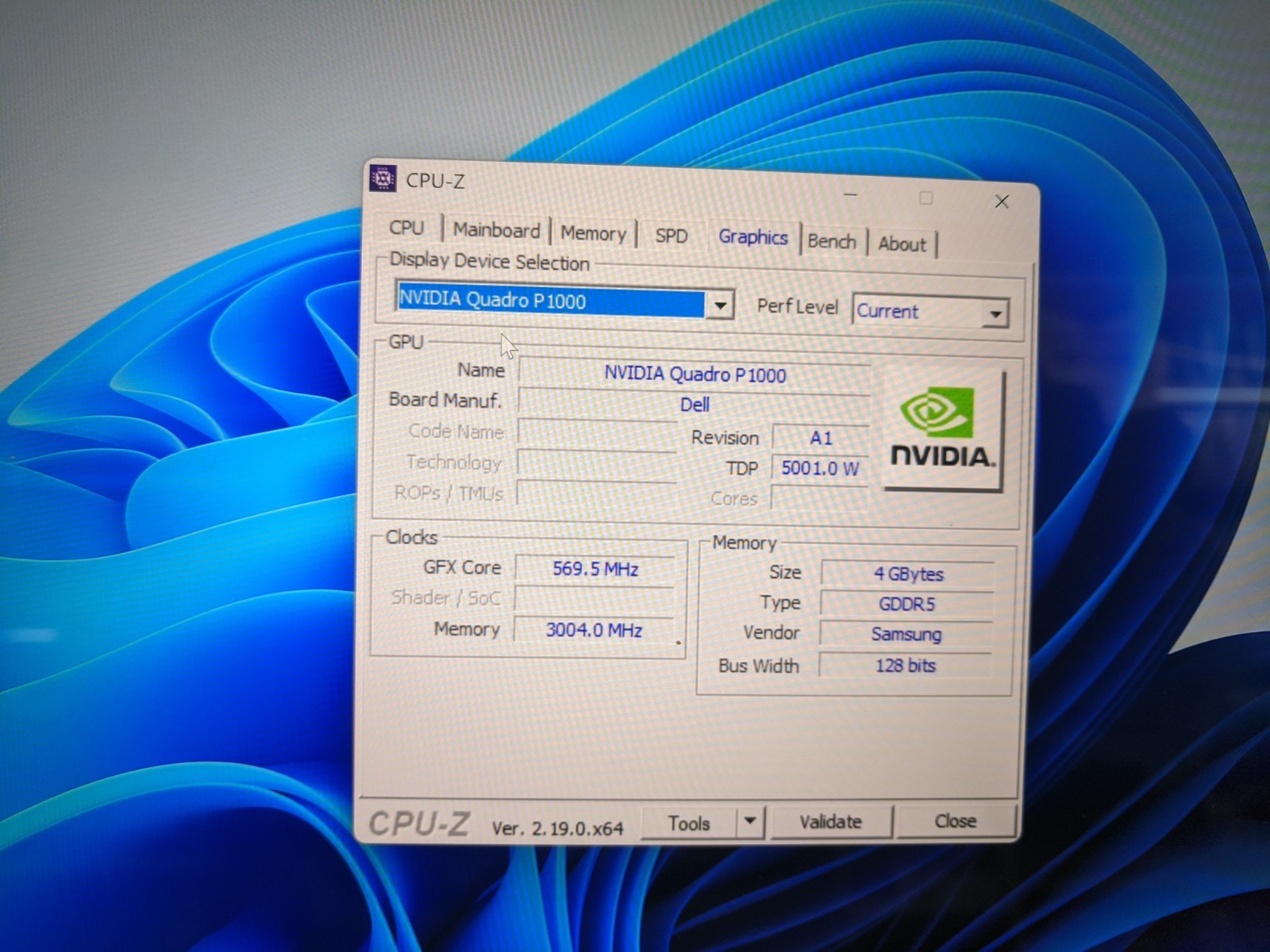1270x952 pixels.
Task: Click the Vendor value Samsung
Action: pyautogui.click(x=906, y=634)
